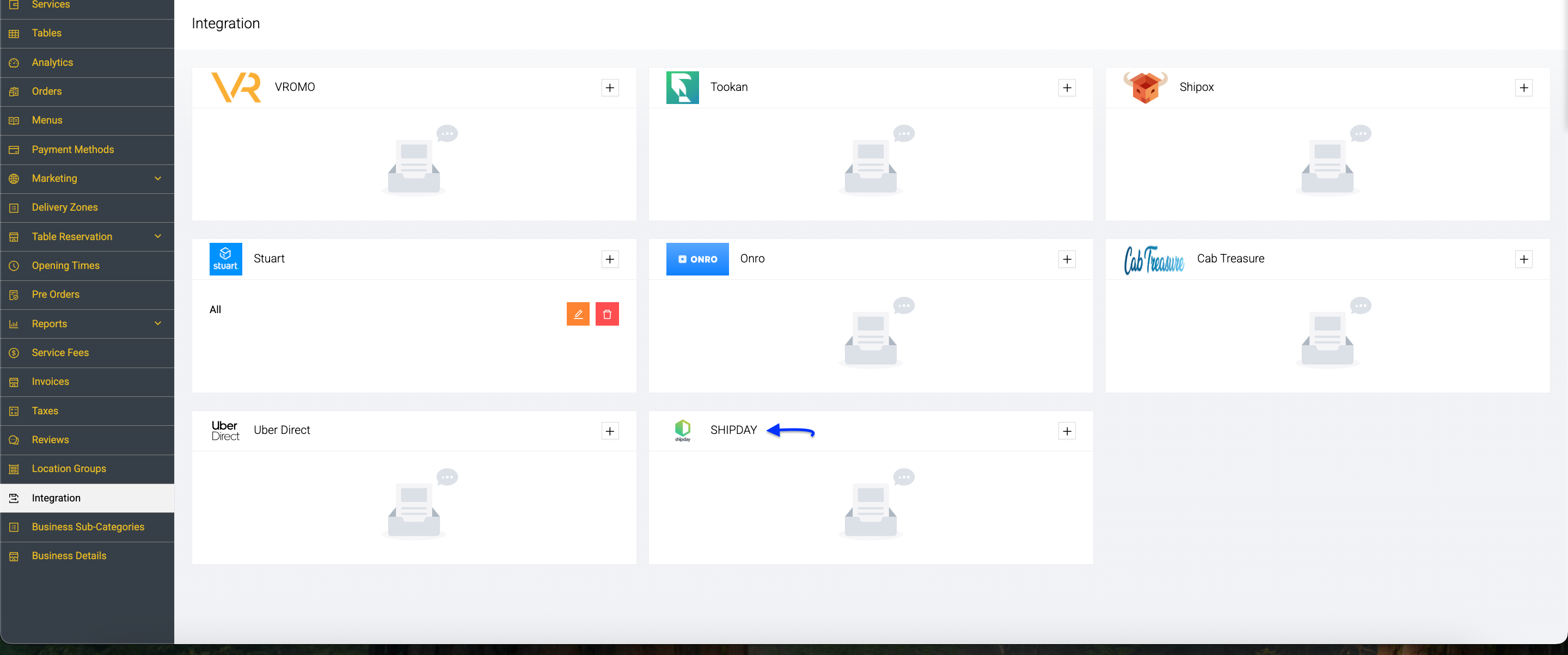This screenshot has width=1568, height=655.
Task: Delete the Stuart 'All' integration entry
Action: tap(607, 314)
